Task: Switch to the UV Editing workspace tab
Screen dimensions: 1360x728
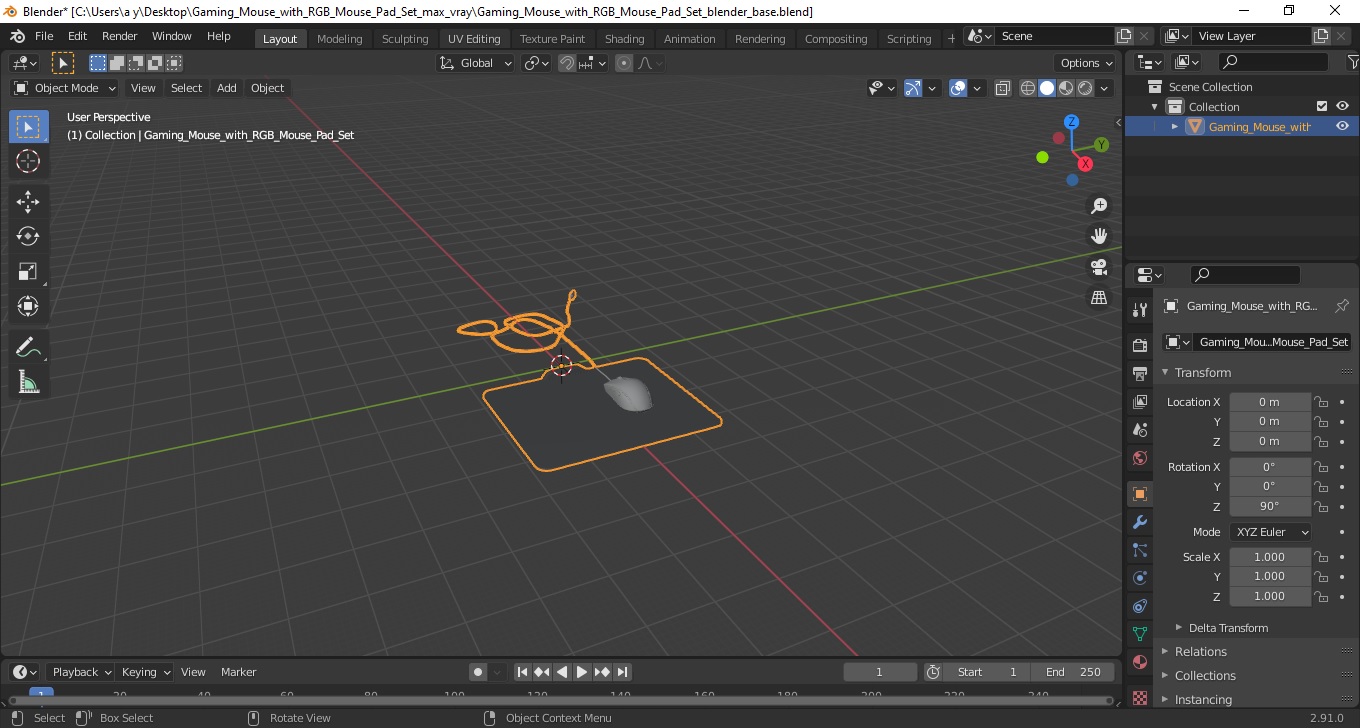Action: 474,38
